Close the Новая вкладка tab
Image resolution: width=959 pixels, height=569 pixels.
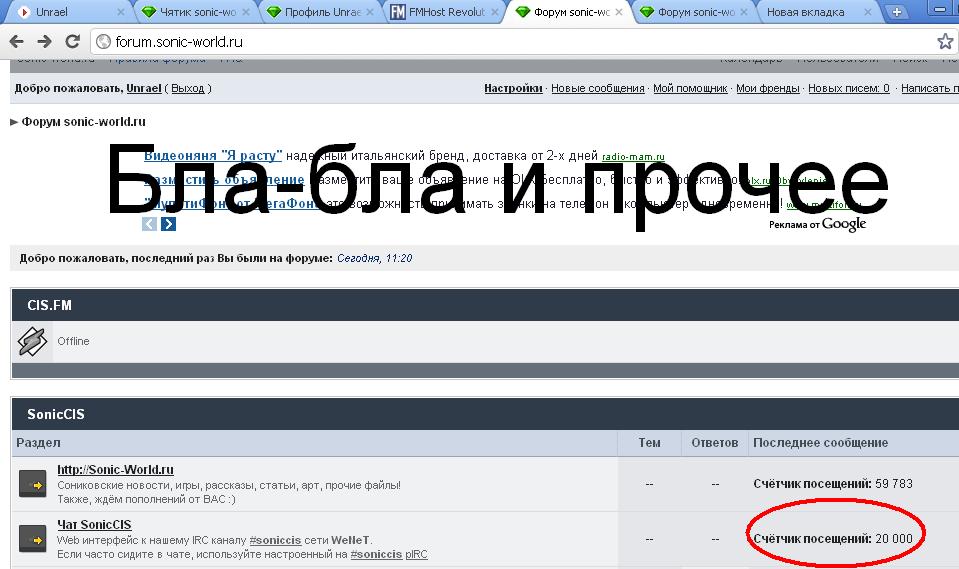[x=868, y=12]
